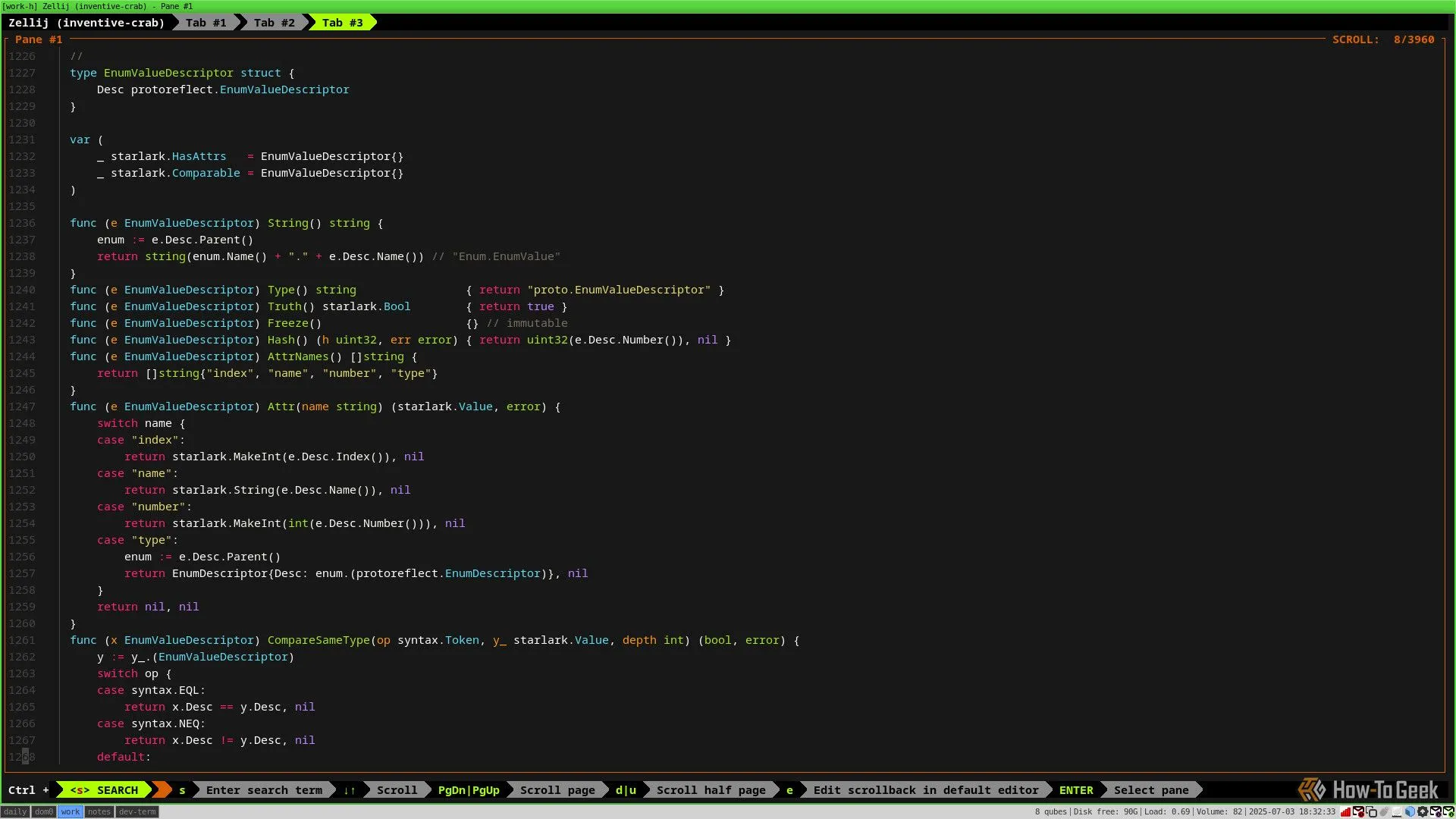Click 'starlark.String(e.Desc.Name())' call
Viewport: 1456px width, 819px height.
click(x=275, y=490)
